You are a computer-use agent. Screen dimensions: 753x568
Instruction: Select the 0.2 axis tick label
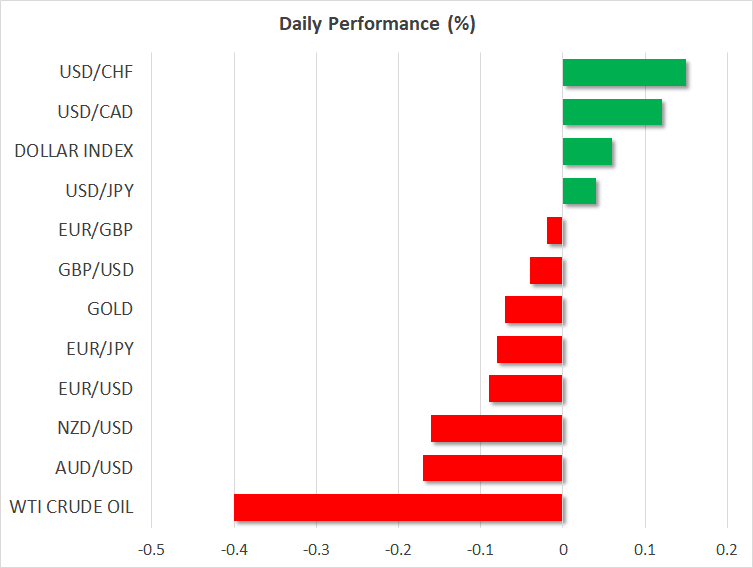[727, 549]
